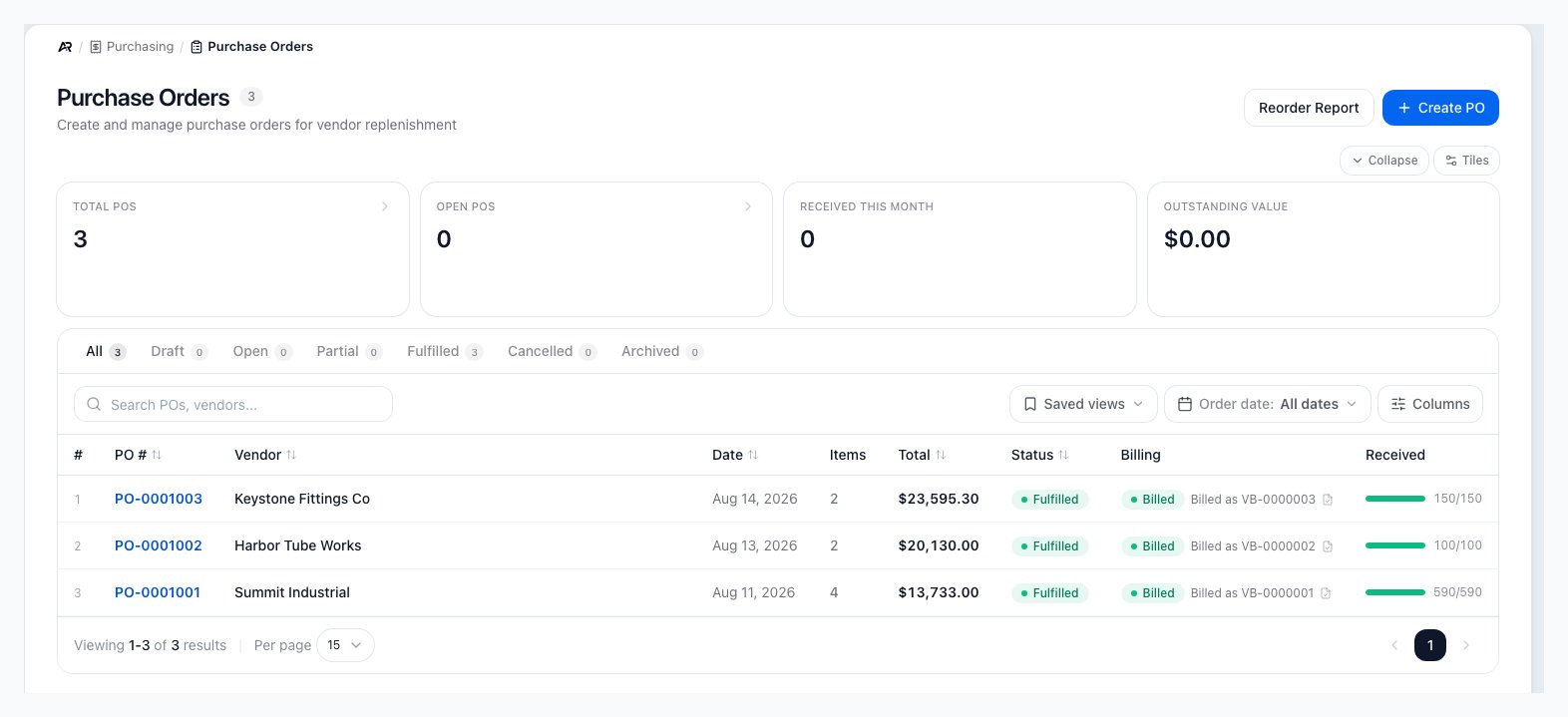Image resolution: width=1568 pixels, height=717 pixels.
Task: Switch to the Partial tab
Action: 348,352
